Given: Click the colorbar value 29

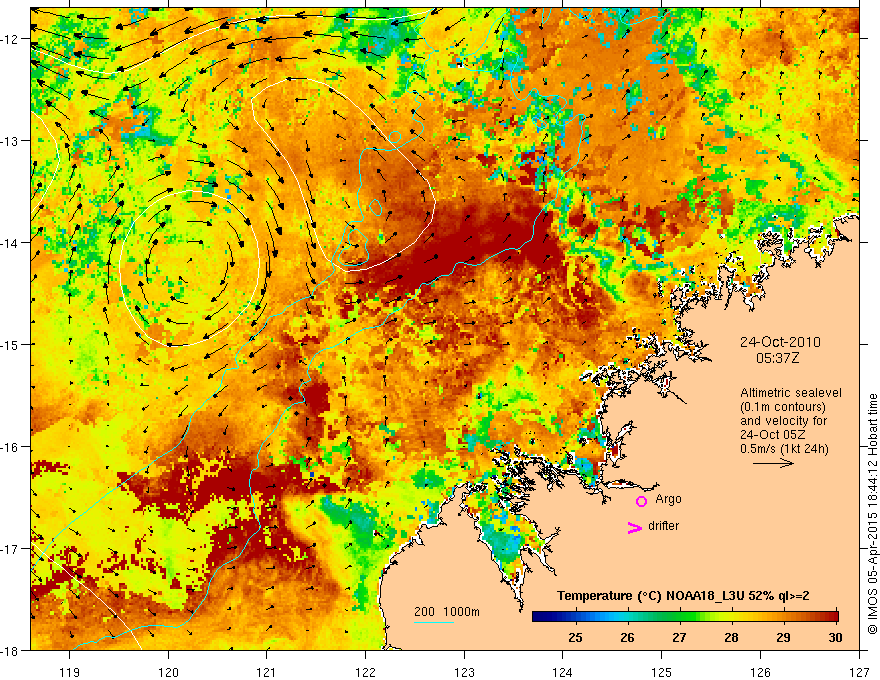Looking at the screenshot, I should pyautogui.click(x=783, y=637).
